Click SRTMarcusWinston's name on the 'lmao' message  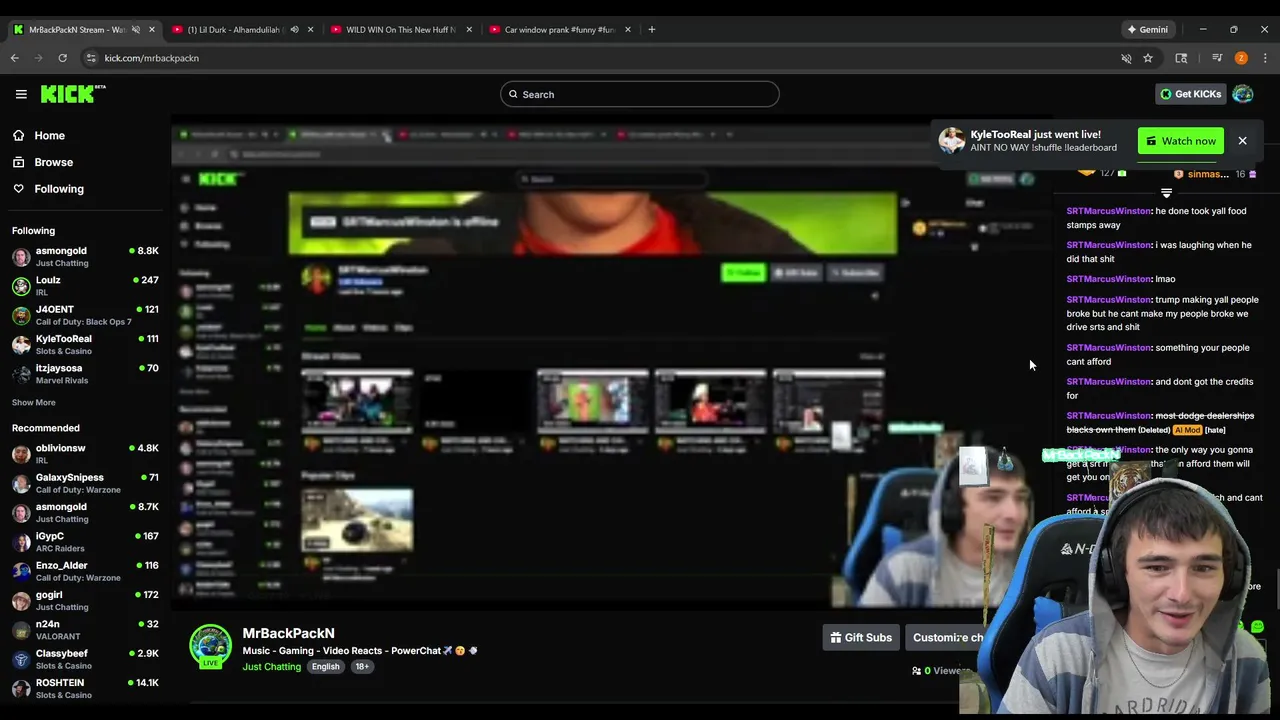tap(1109, 279)
